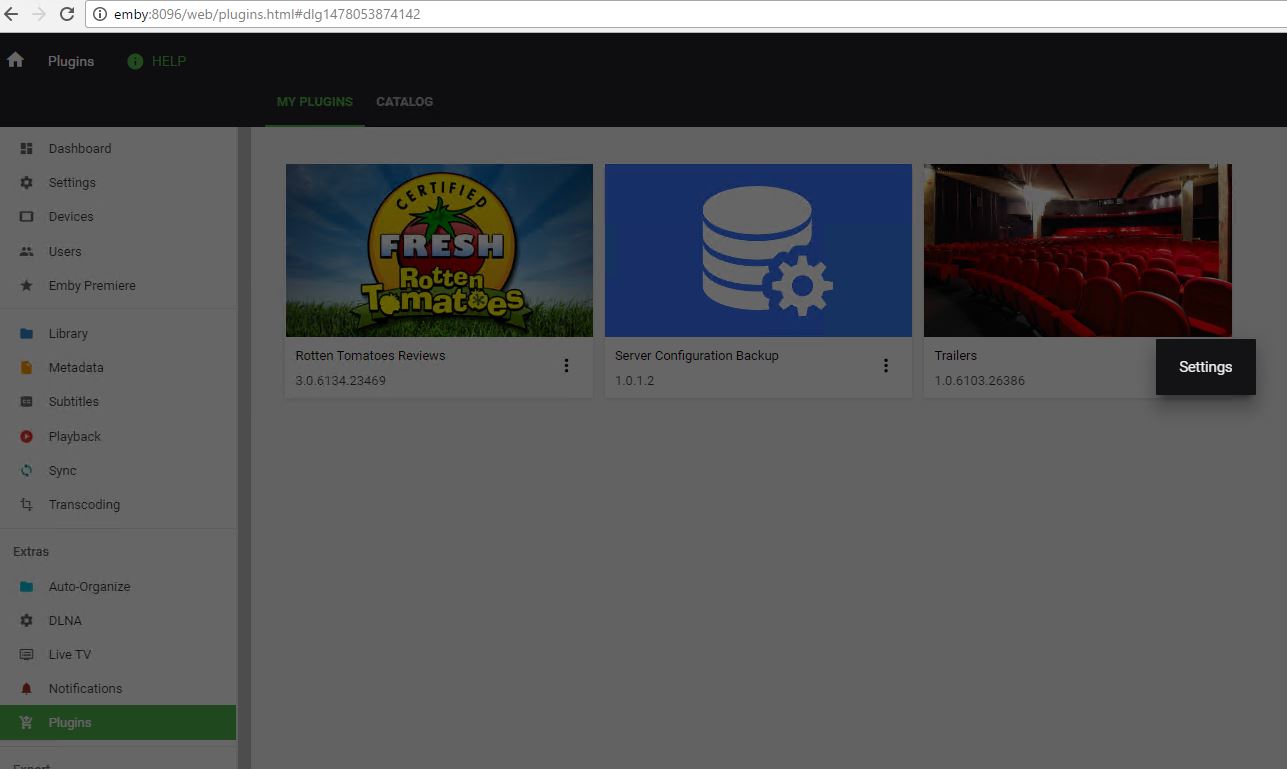Click the Trailers plugin name
The width and height of the screenshot is (1287, 769).
point(956,356)
